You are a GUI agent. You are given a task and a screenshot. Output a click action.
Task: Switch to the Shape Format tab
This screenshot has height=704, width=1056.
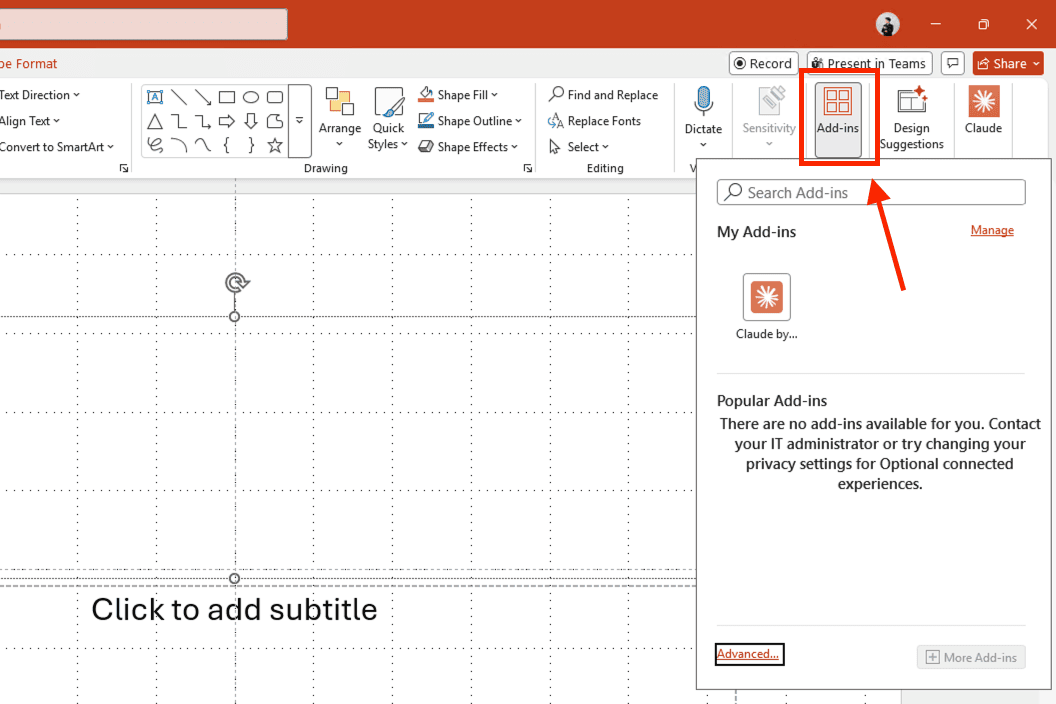click(x=29, y=64)
